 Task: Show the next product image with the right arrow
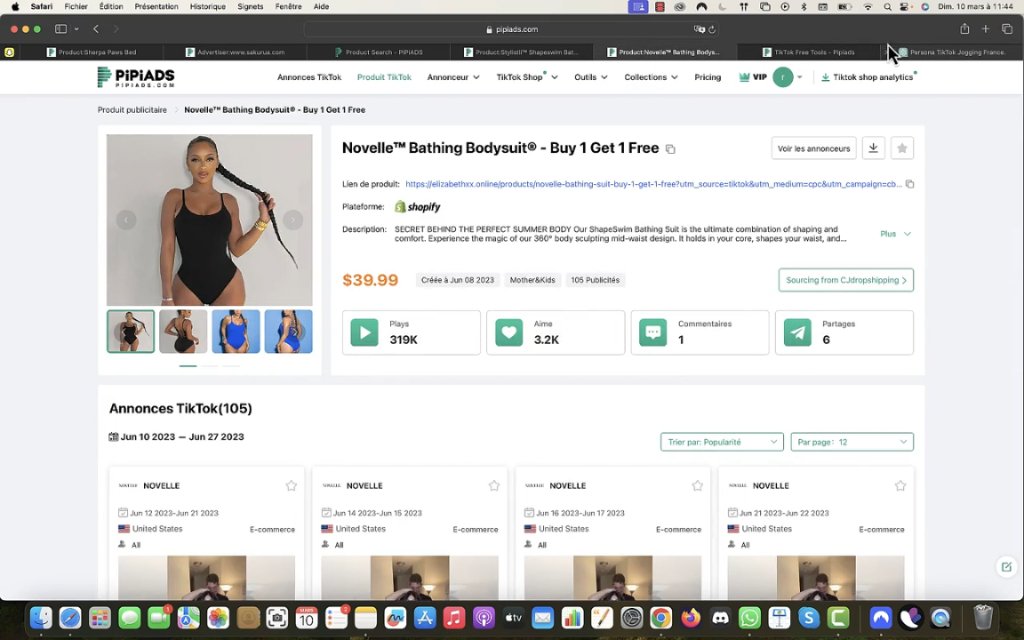point(293,220)
